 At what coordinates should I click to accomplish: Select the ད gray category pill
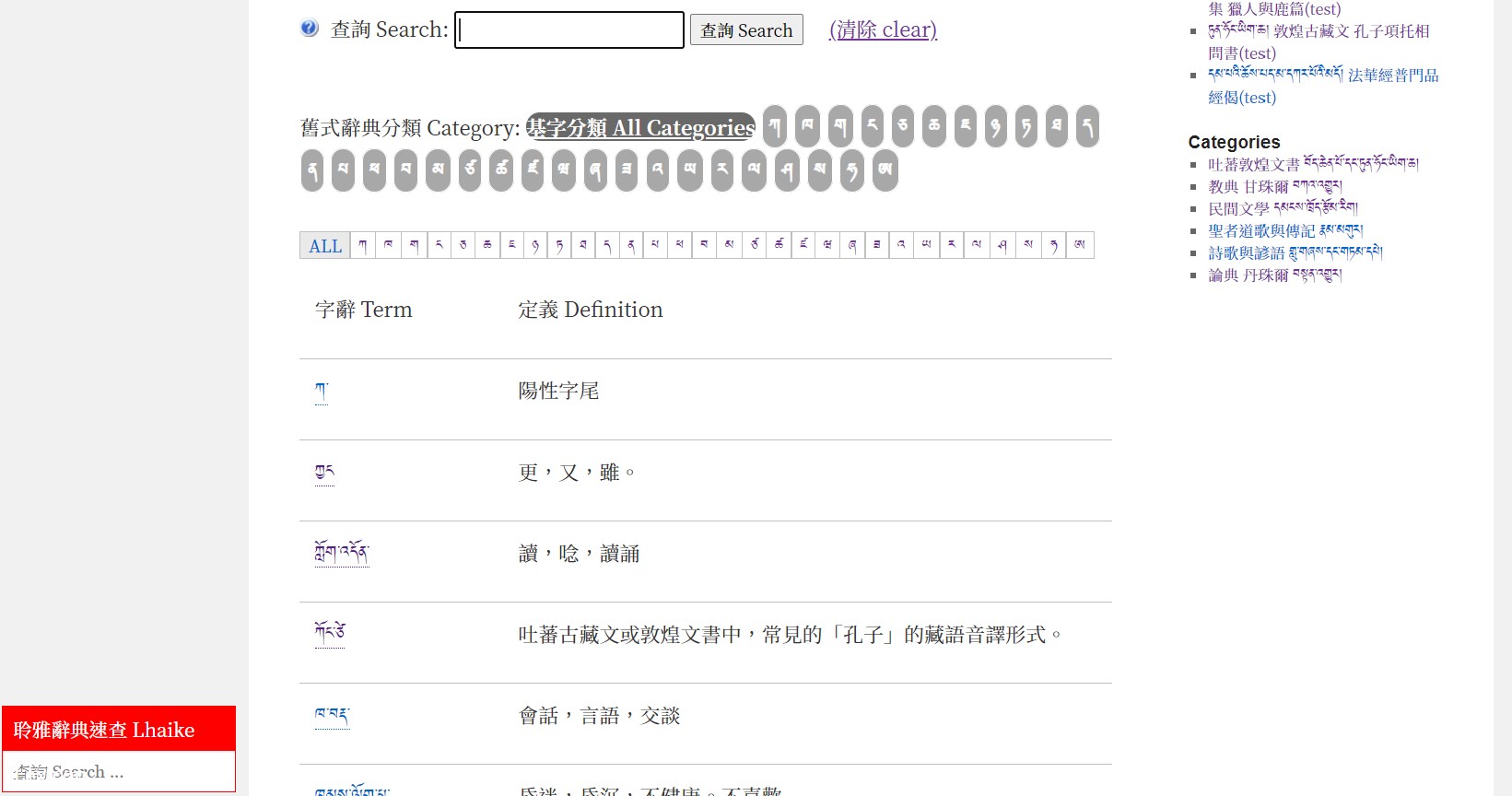click(x=1088, y=126)
